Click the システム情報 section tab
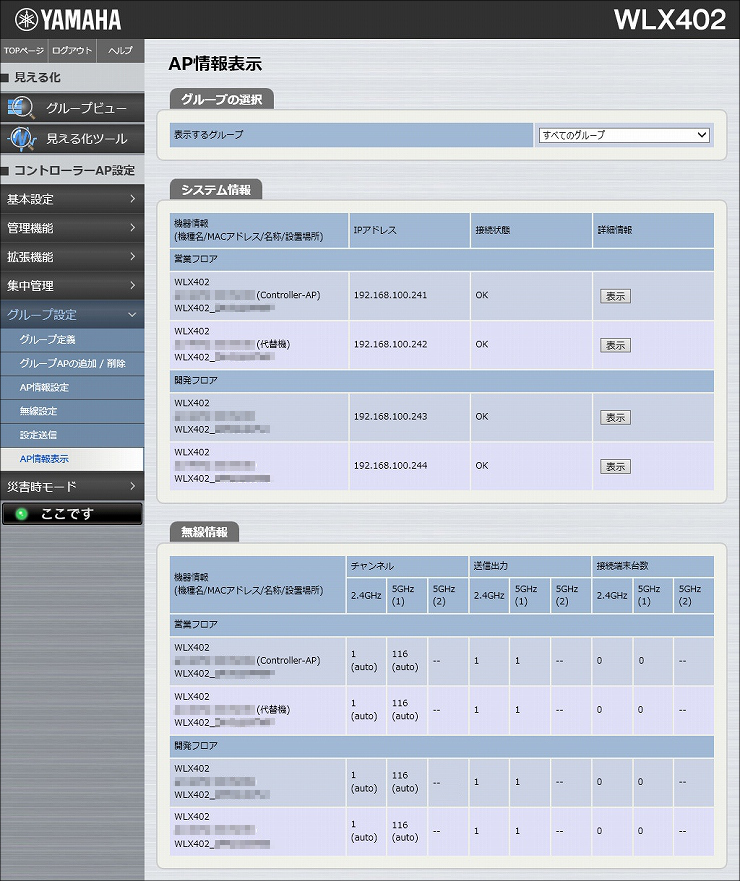Screen dimensions: 740x881 click(216, 189)
